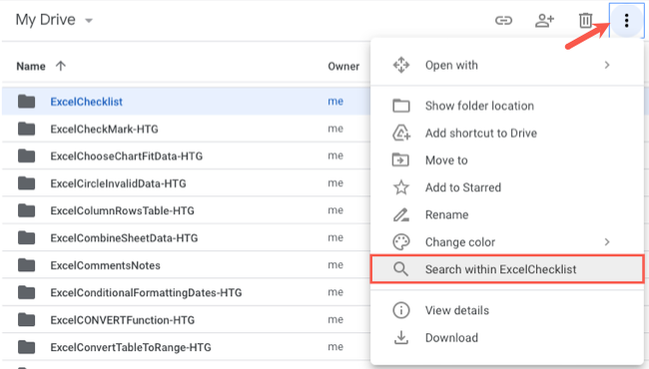Click the palette icon beside Change color
The height and width of the screenshot is (369, 649).
[401, 242]
